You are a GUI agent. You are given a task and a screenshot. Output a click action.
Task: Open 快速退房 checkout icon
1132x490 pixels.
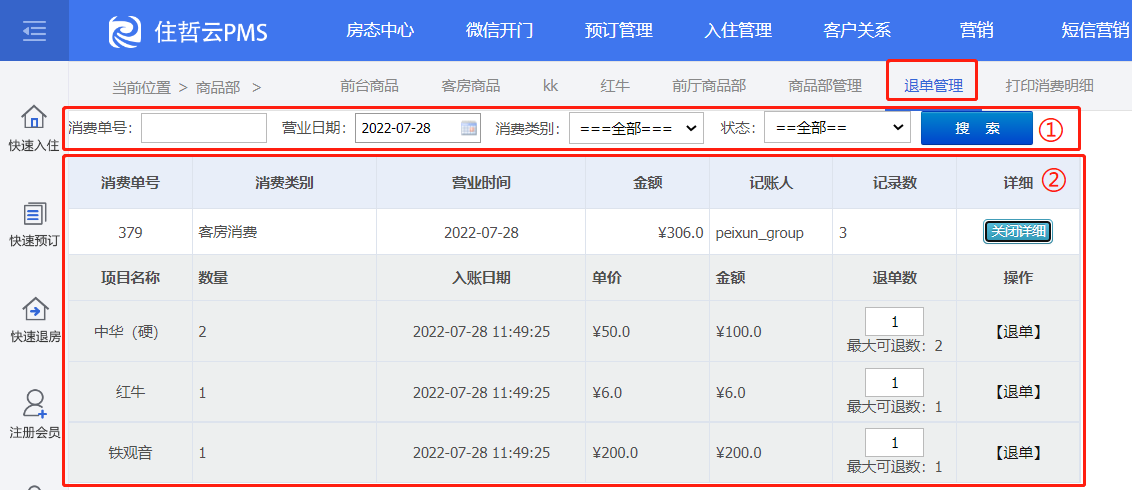click(x=34, y=310)
